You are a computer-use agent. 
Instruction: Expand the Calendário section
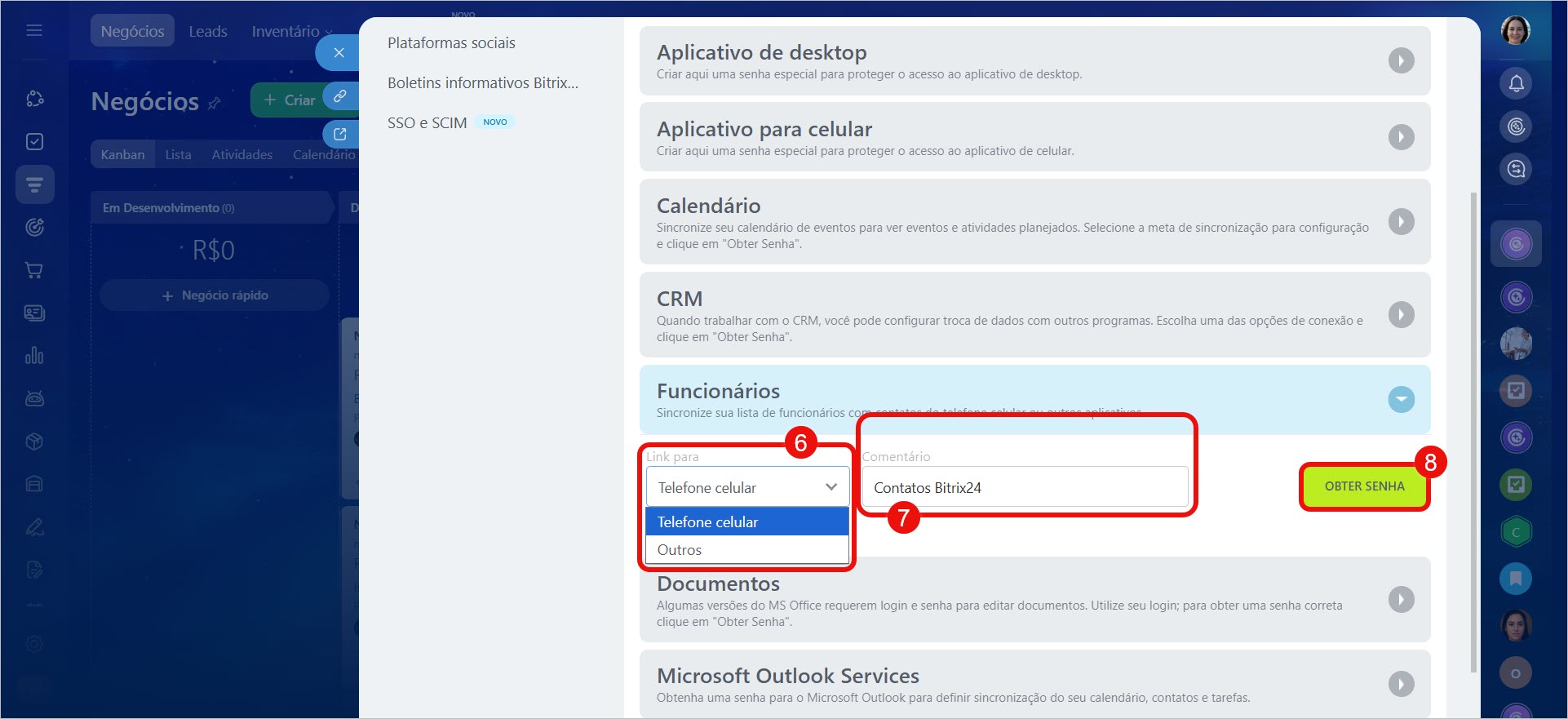pos(1401,221)
